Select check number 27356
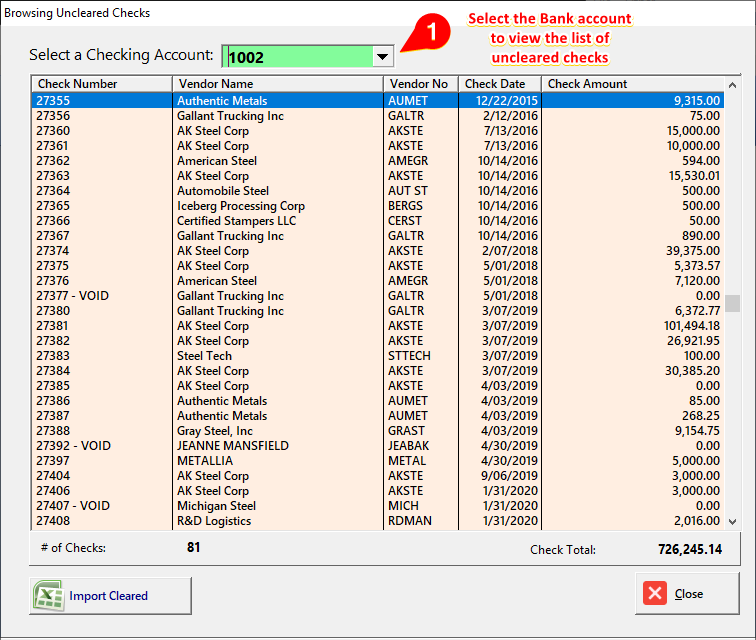The height and width of the screenshot is (640, 756). pos(53,116)
